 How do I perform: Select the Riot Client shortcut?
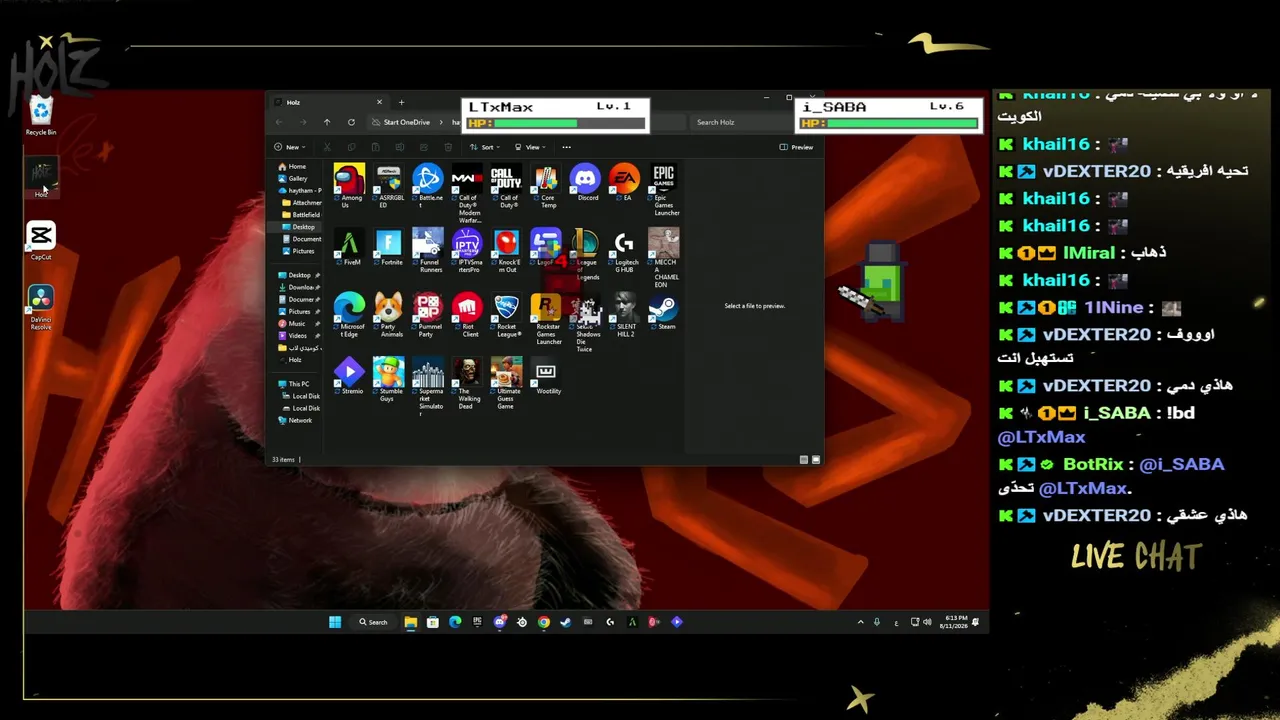tap(467, 315)
